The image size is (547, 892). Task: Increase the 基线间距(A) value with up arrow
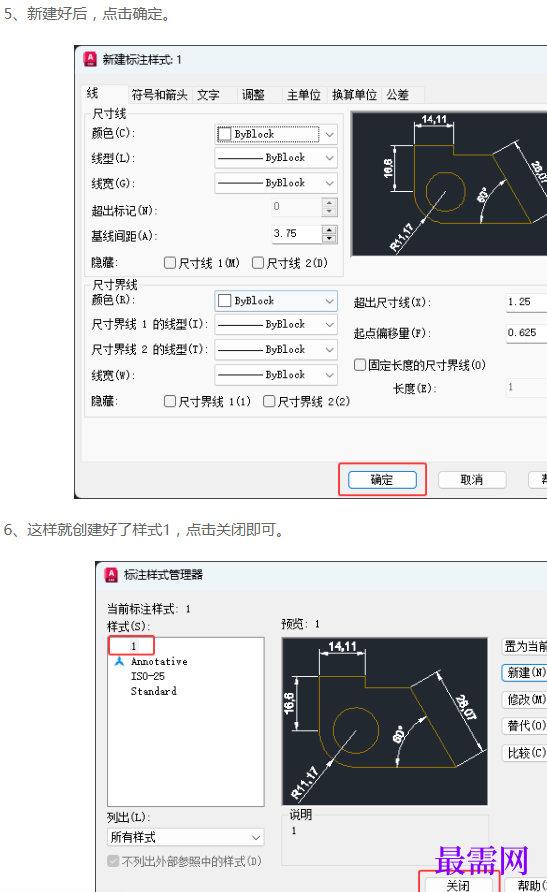(x=329, y=230)
